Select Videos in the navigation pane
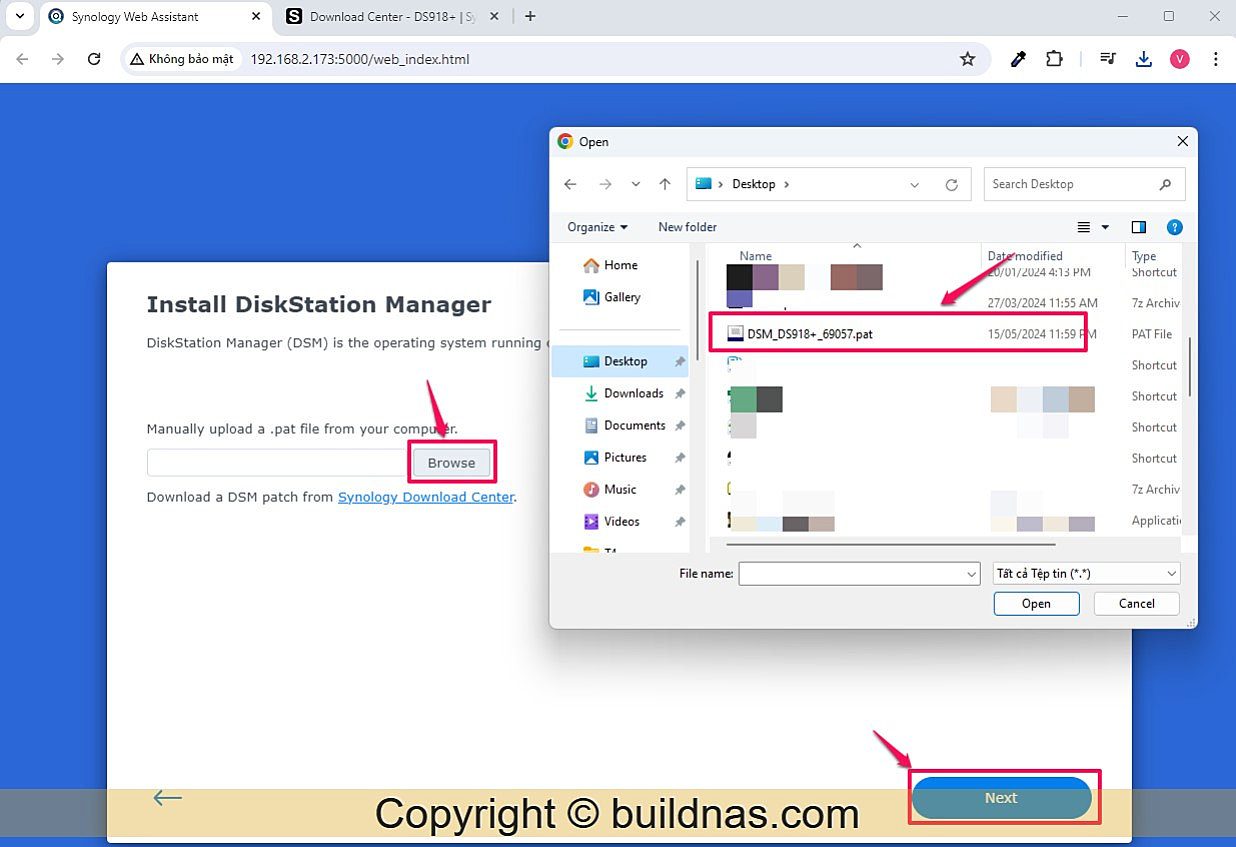 pos(621,521)
